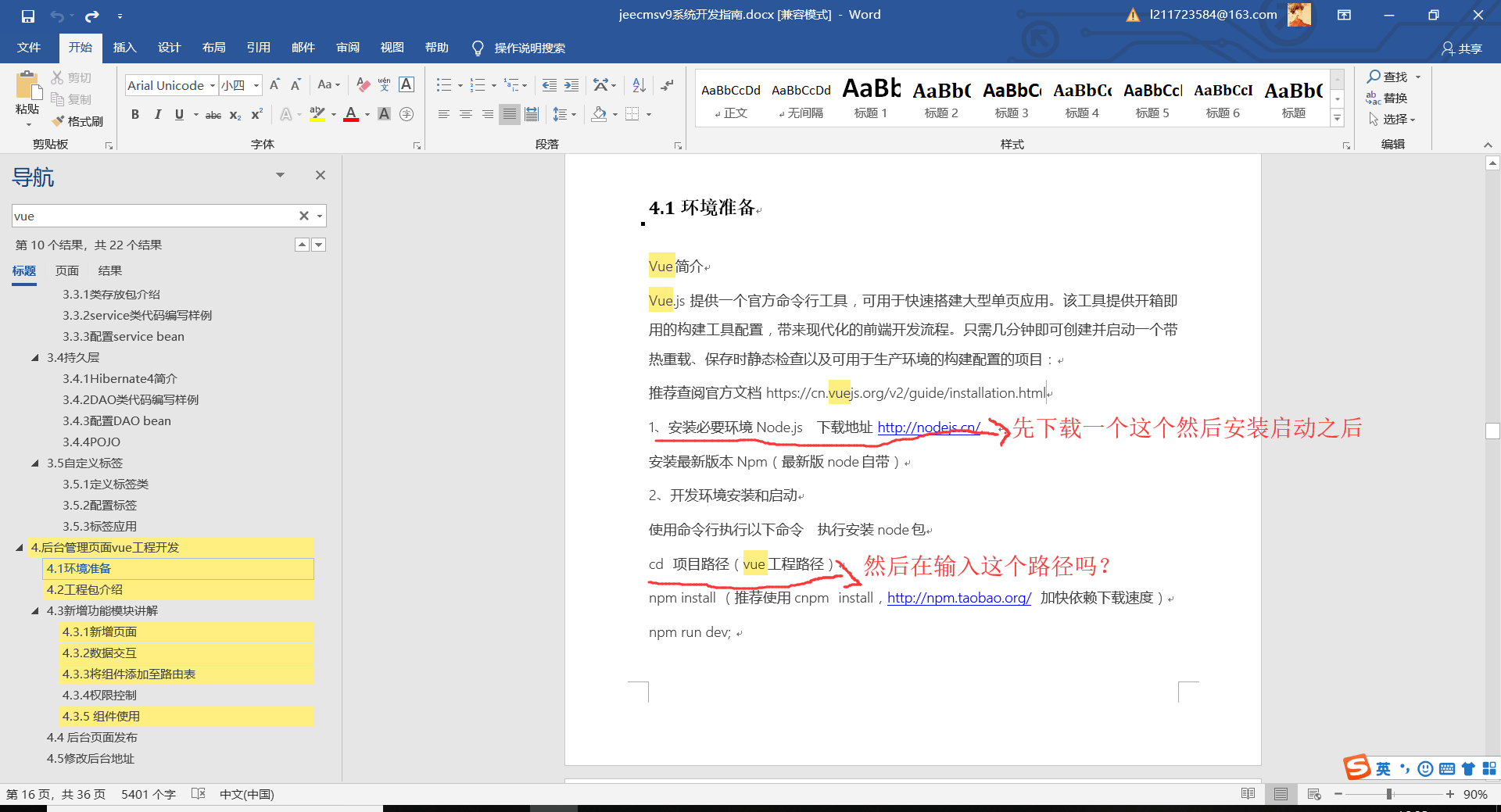The width and height of the screenshot is (1501, 812).
Task: Toggle bold formatting
Action: click(x=135, y=115)
